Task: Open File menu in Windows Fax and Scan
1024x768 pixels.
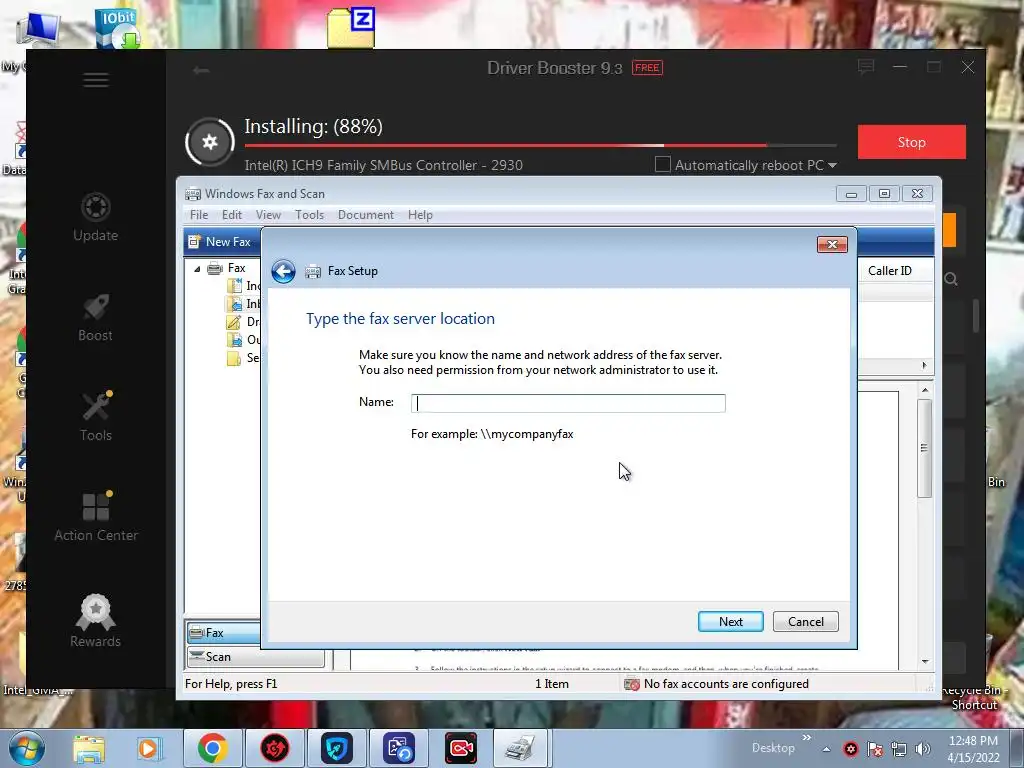Action: point(199,215)
